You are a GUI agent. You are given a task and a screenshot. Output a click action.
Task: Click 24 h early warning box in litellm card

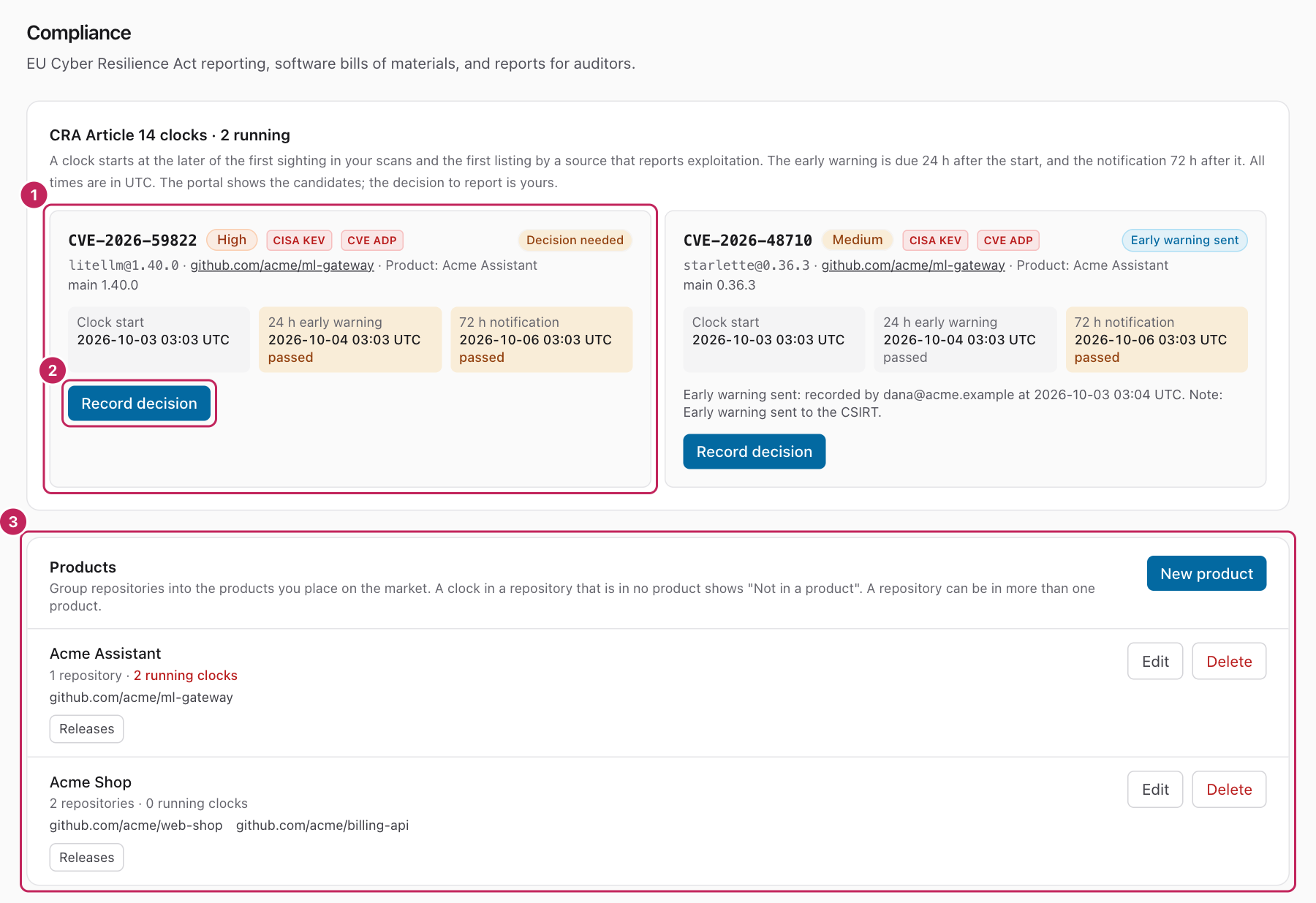pos(350,340)
